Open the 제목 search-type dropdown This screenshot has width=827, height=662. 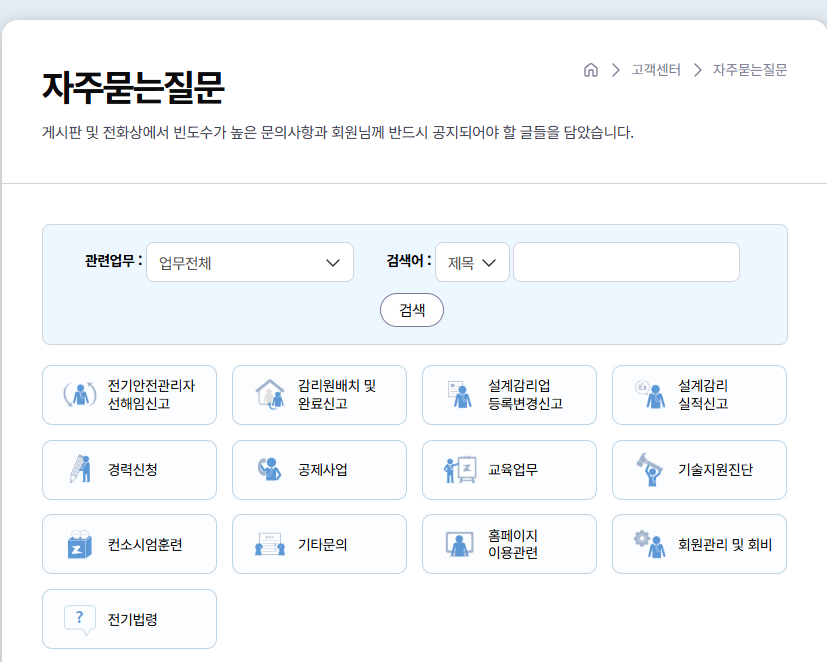click(472, 262)
